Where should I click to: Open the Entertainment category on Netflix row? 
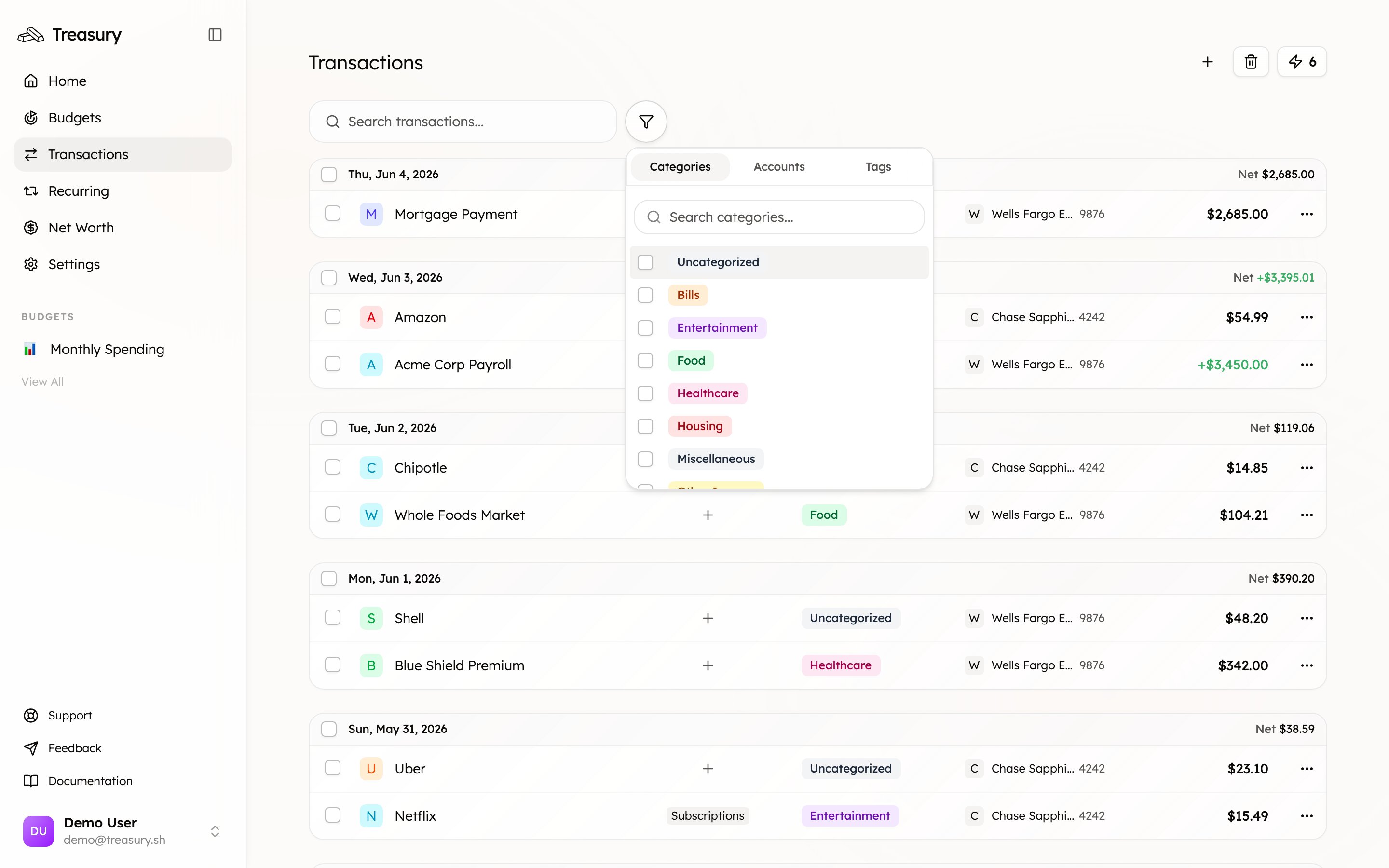click(x=849, y=816)
